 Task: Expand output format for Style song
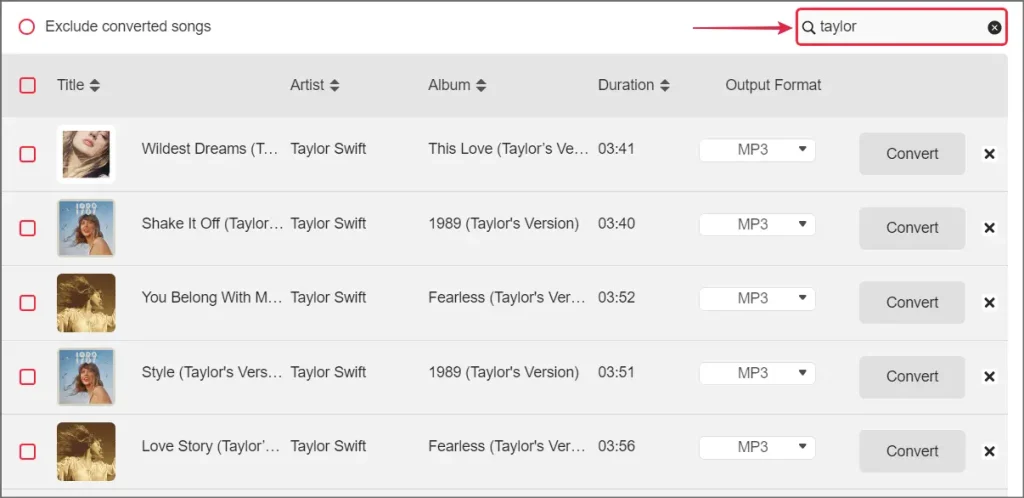coord(757,373)
